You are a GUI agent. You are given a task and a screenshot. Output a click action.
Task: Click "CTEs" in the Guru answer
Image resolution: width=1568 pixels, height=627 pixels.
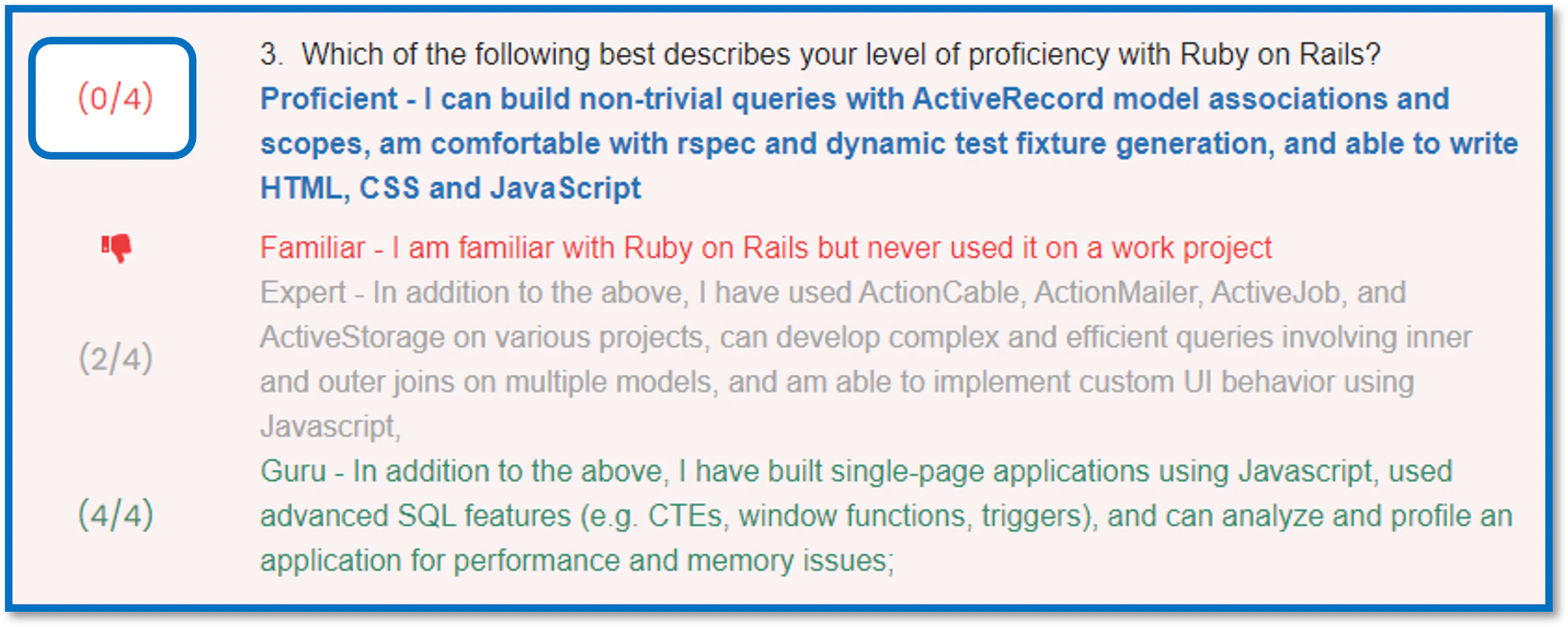click(x=685, y=516)
